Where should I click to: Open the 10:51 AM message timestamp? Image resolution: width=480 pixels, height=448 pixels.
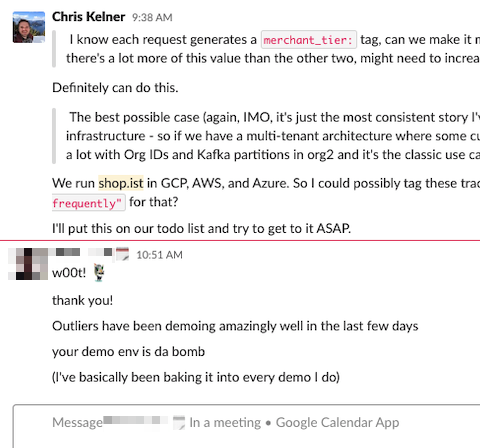pyautogui.click(x=159, y=255)
